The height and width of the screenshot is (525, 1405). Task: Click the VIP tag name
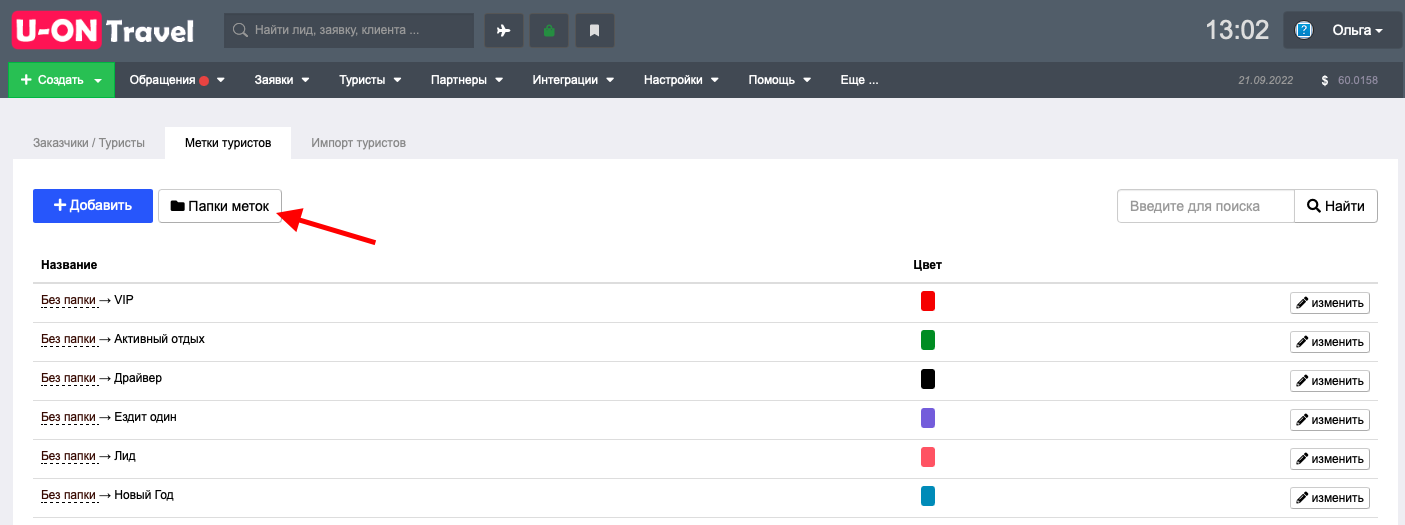point(124,300)
